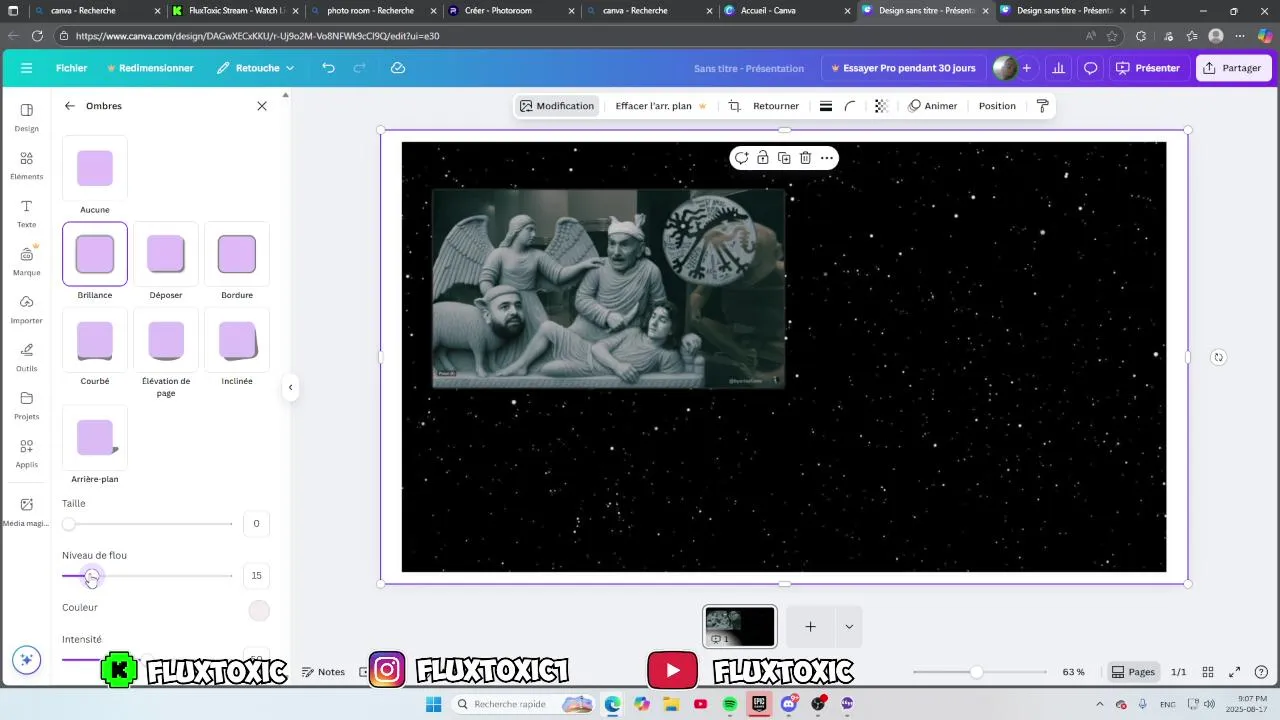Screen dimensions: 1280x720
Task: Open the Redimensionner menu
Action: pos(150,68)
